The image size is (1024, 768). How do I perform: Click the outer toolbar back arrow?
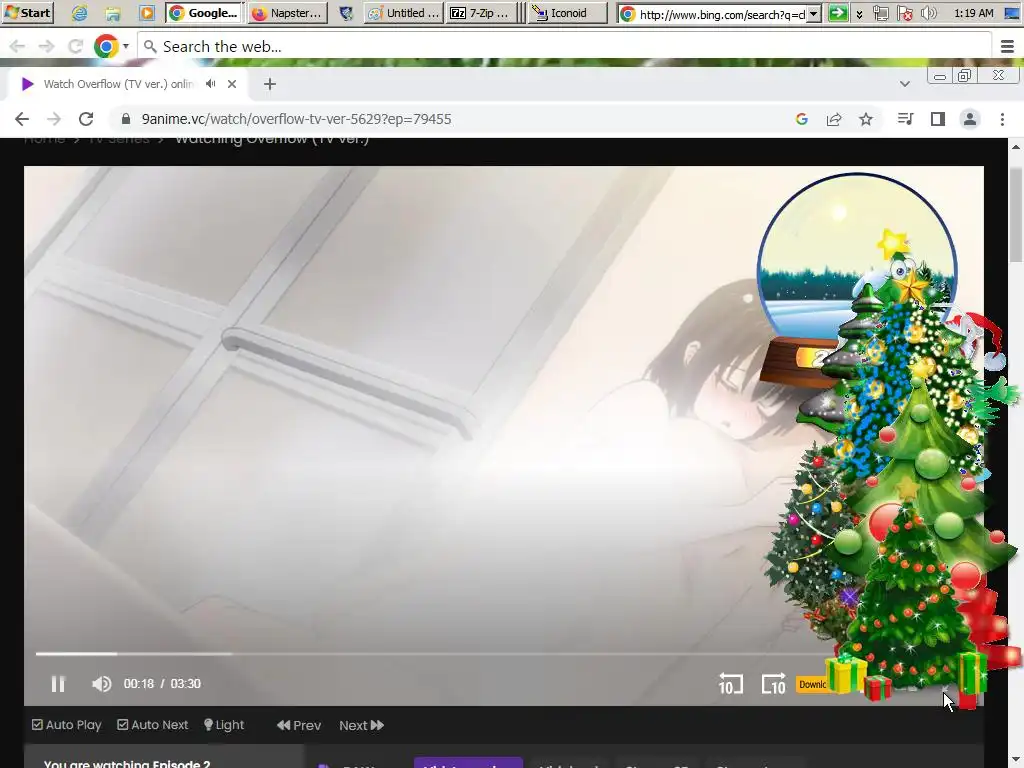[18, 46]
